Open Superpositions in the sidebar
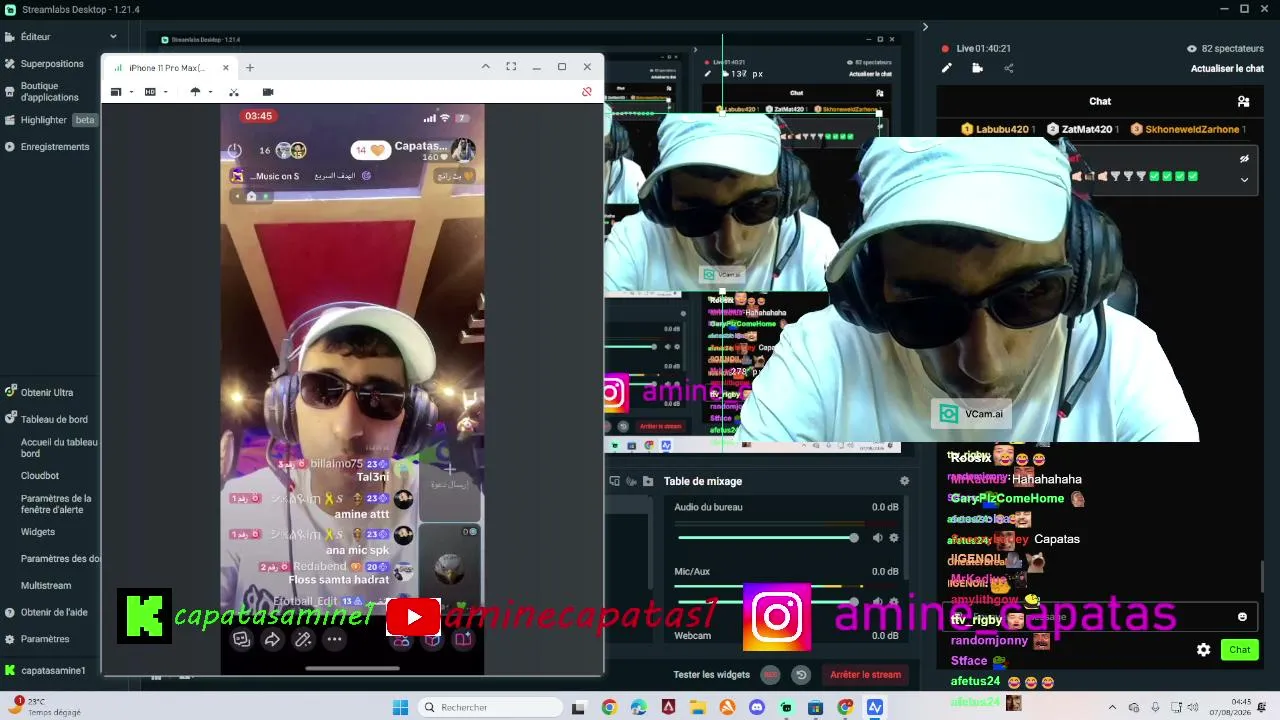 [x=52, y=64]
